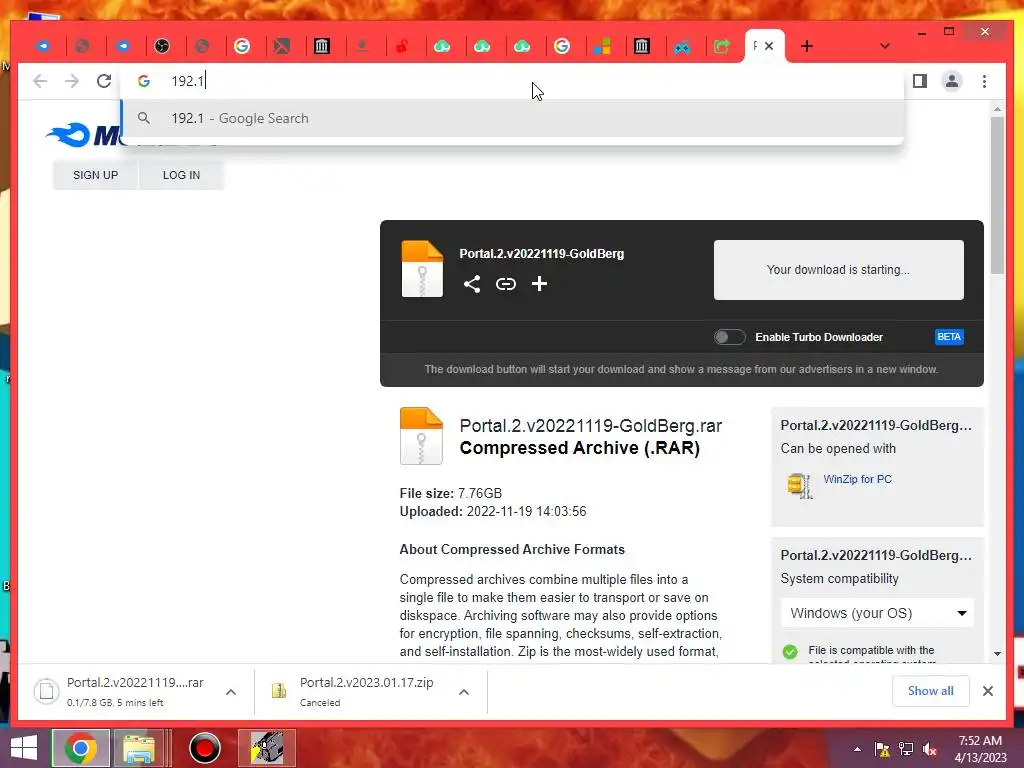Copy link using chain icon
Viewport: 1024px width, 768px height.
pos(505,283)
